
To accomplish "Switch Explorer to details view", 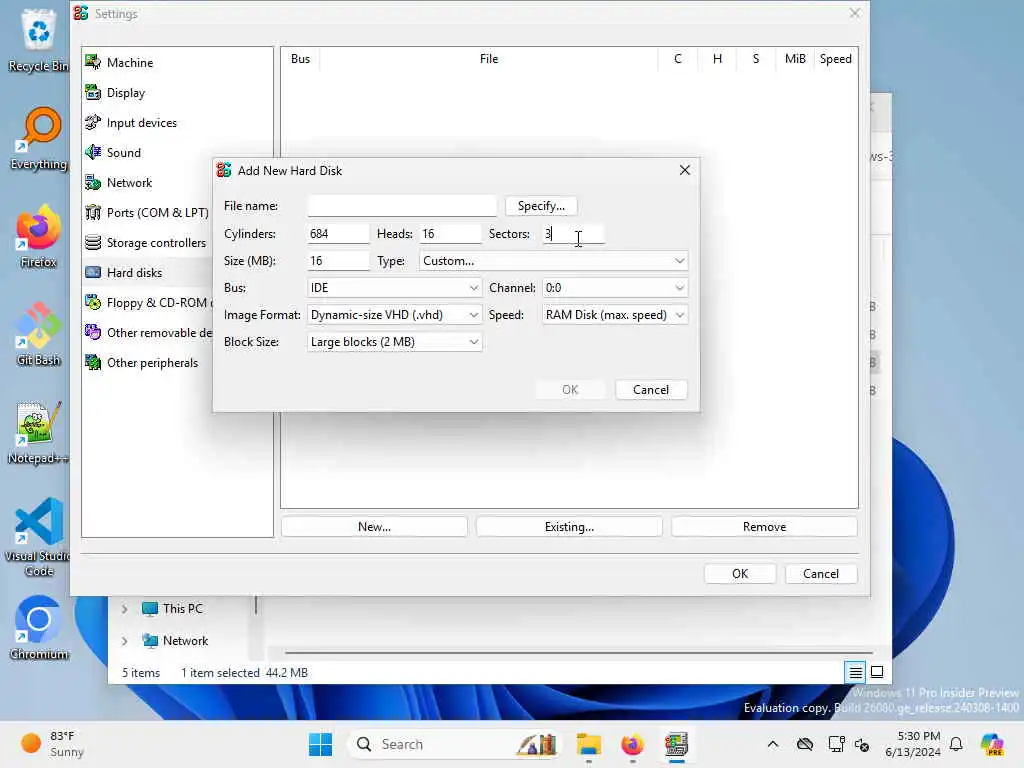I will [x=856, y=672].
